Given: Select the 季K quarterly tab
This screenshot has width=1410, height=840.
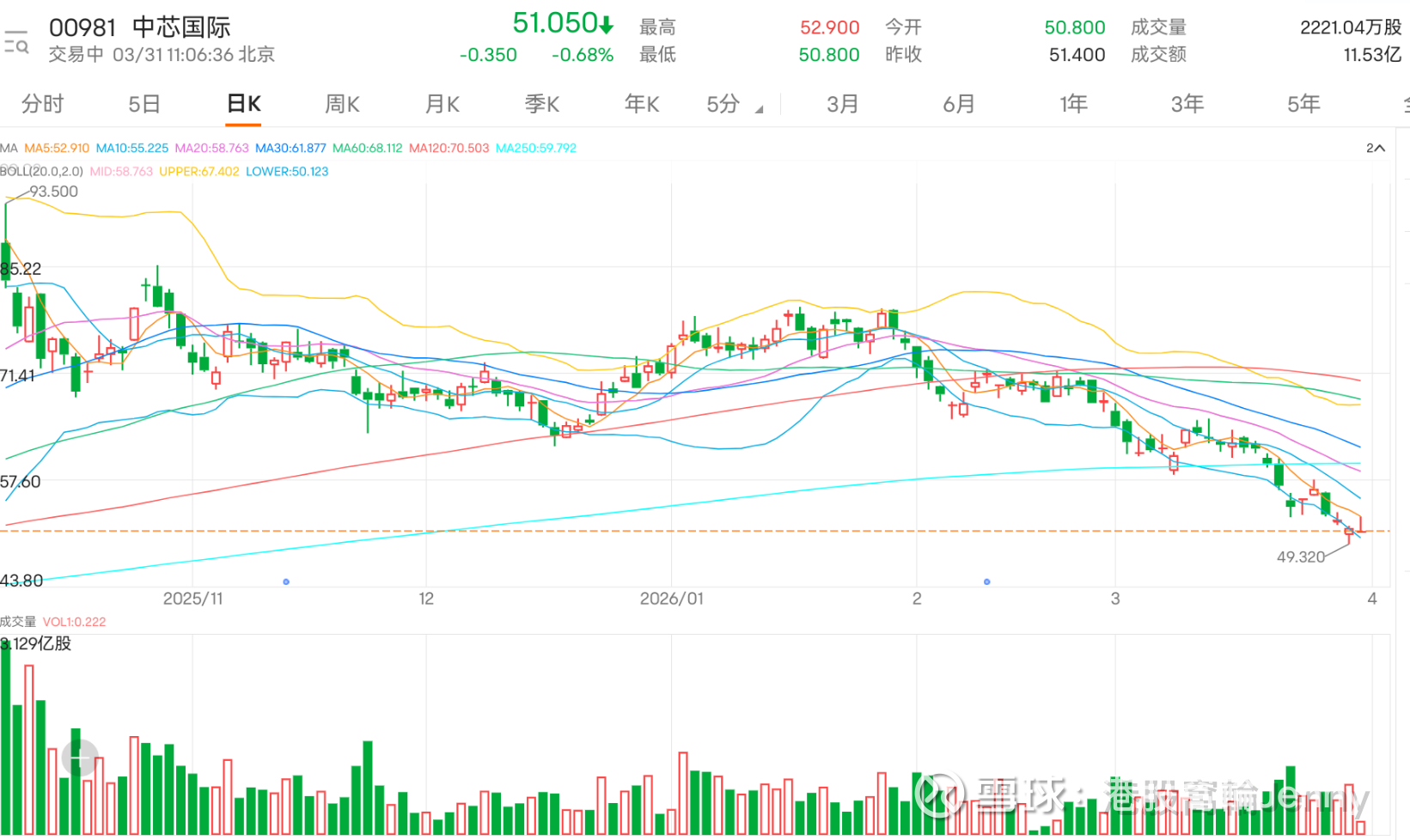Looking at the screenshot, I should coord(542,104).
